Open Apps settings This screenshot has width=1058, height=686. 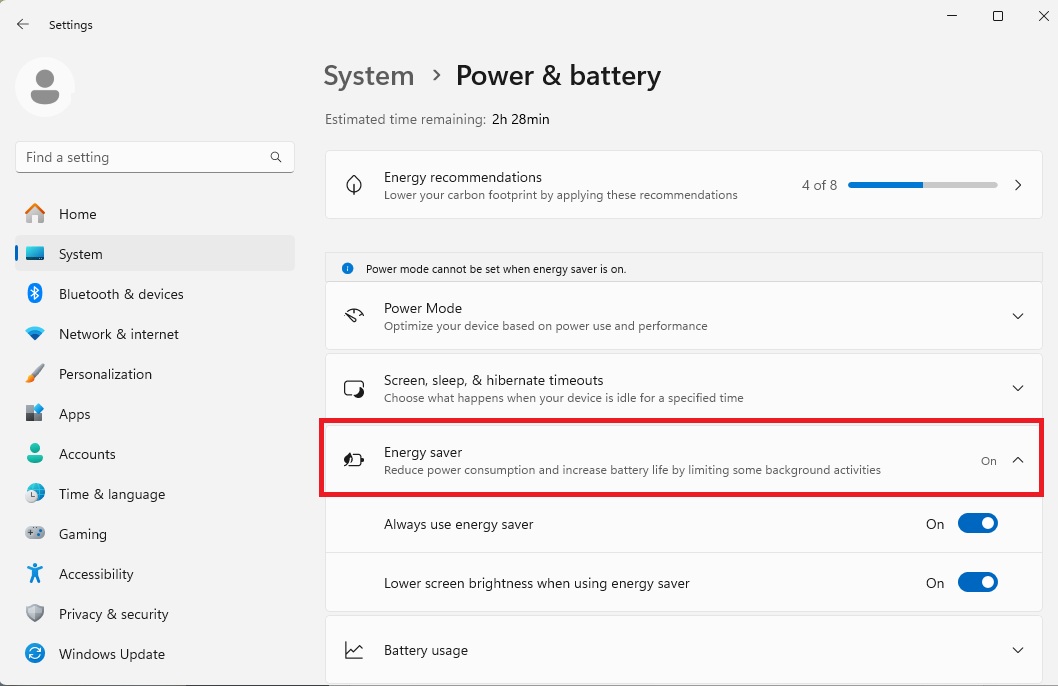(x=155, y=414)
